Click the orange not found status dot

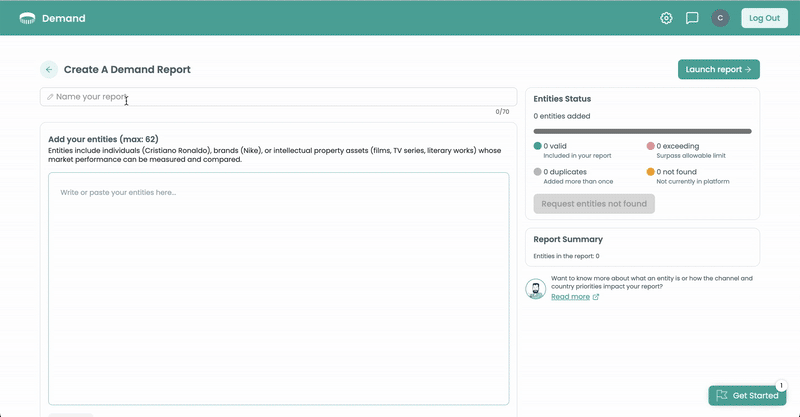(x=651, y=172)
